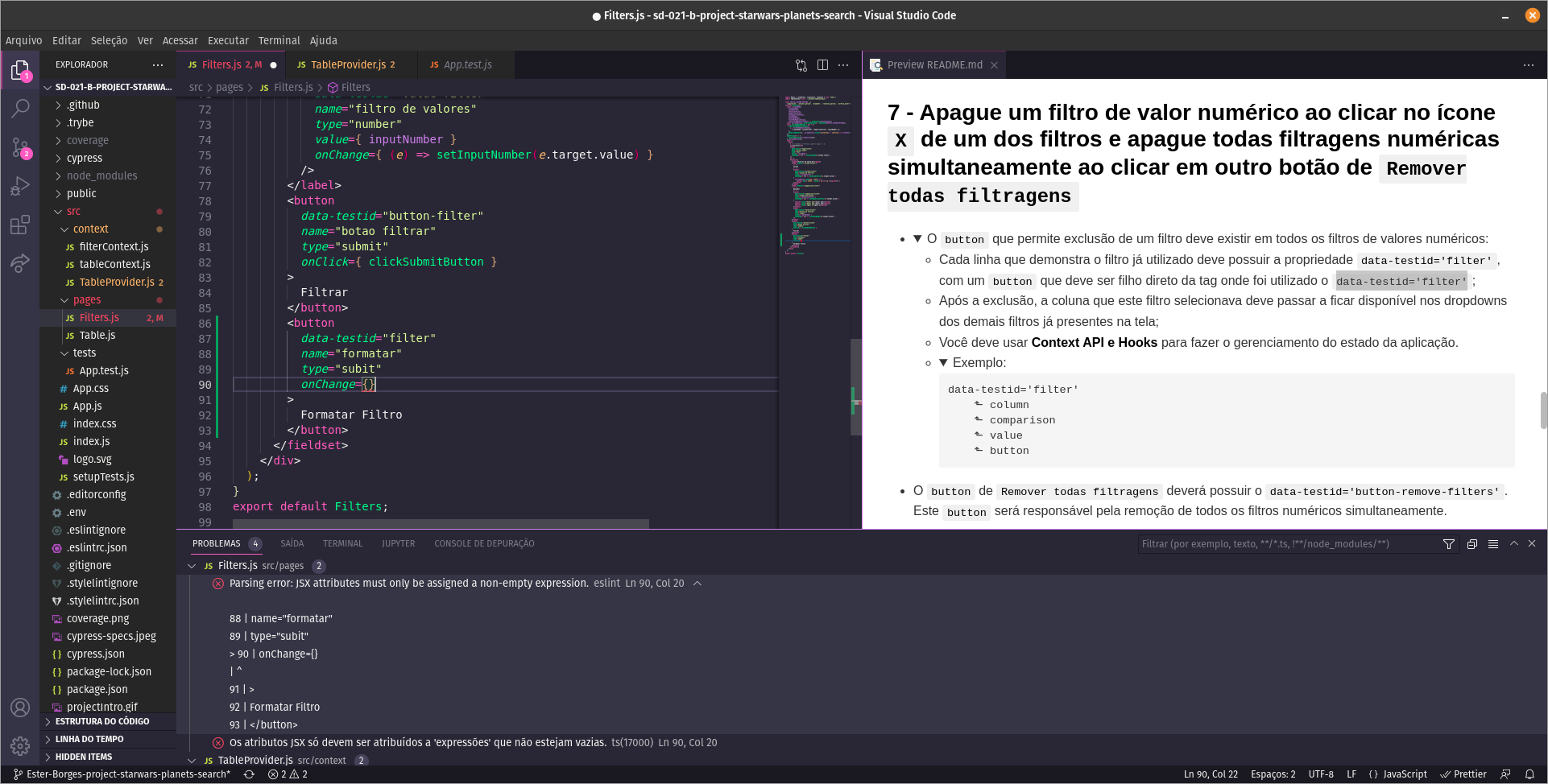Click the sync changes icon in status bar
The width and height of the screenshot is (1548, 784).
coord(250,774)
